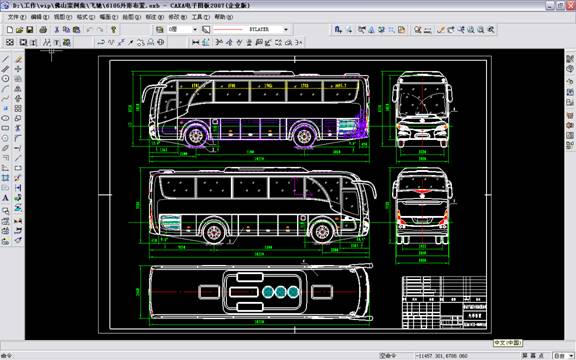Image resolution: width=576 pixels, height=360 pixels.
Task: Open the 编辑 menu
Action: 40,17
